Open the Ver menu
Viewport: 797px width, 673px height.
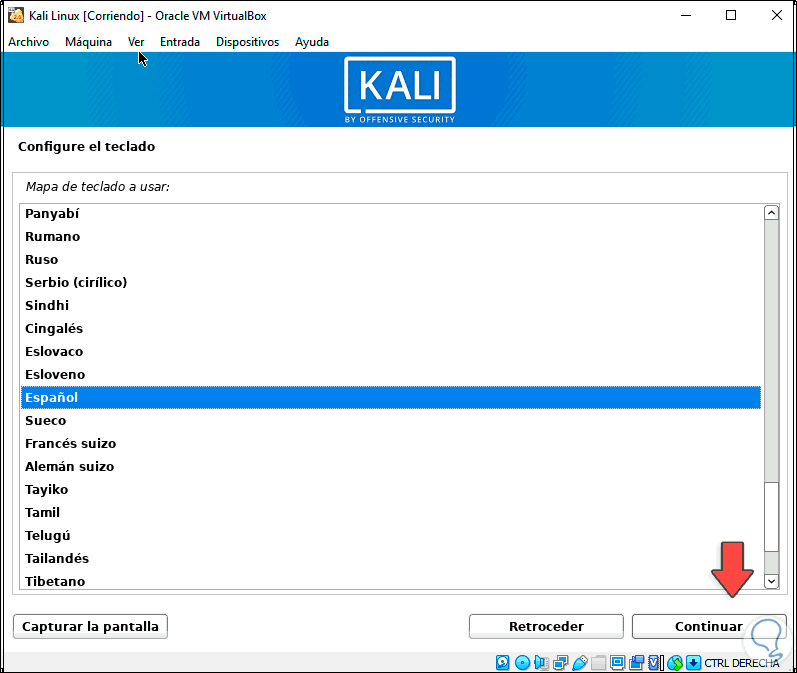click(136, 42)
